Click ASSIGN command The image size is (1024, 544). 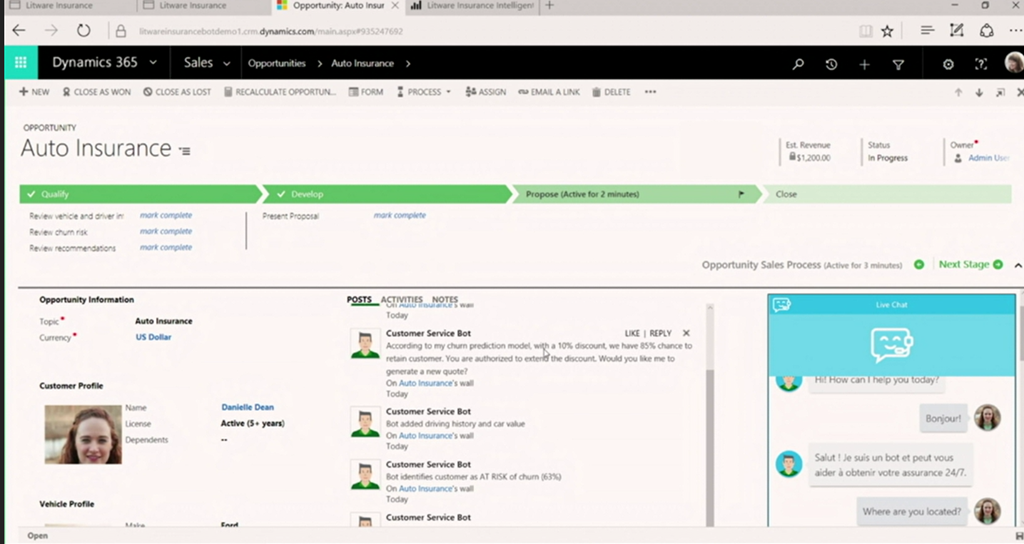485,92
